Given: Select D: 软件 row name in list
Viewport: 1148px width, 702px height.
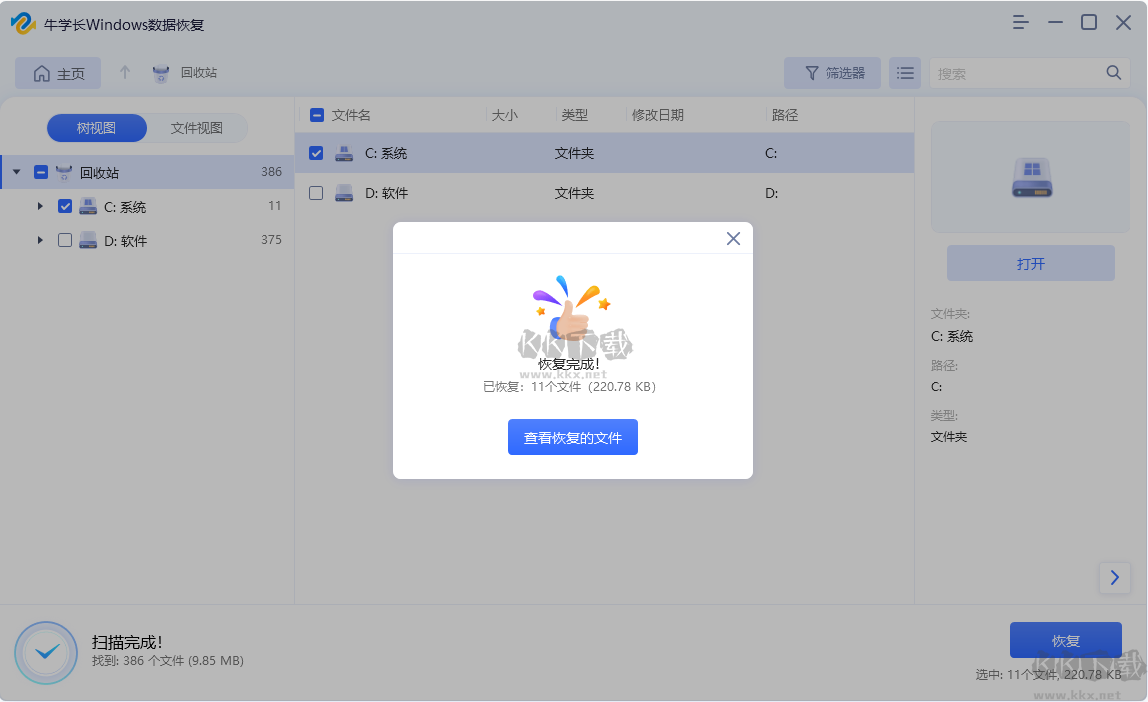Looking at the screenshot, I should [386, 193].
